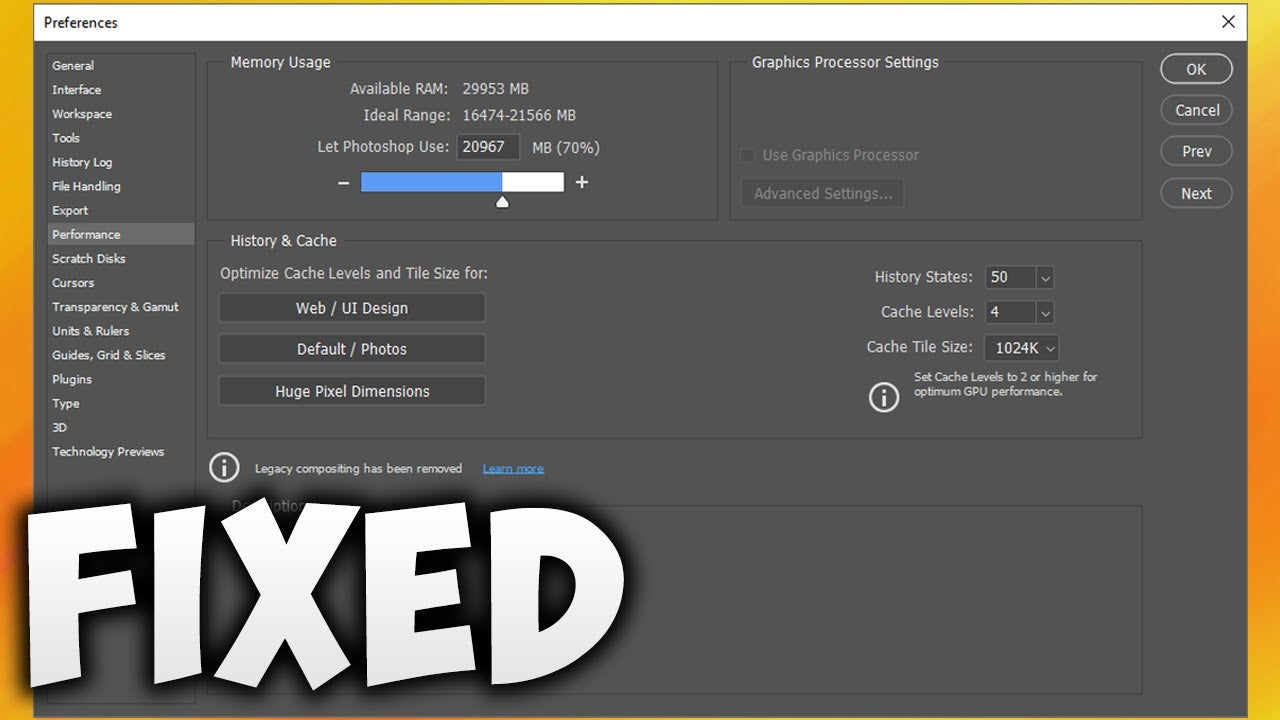
Task: Click the Huge Pixel Dimensions button
Action: click(352, 391)
